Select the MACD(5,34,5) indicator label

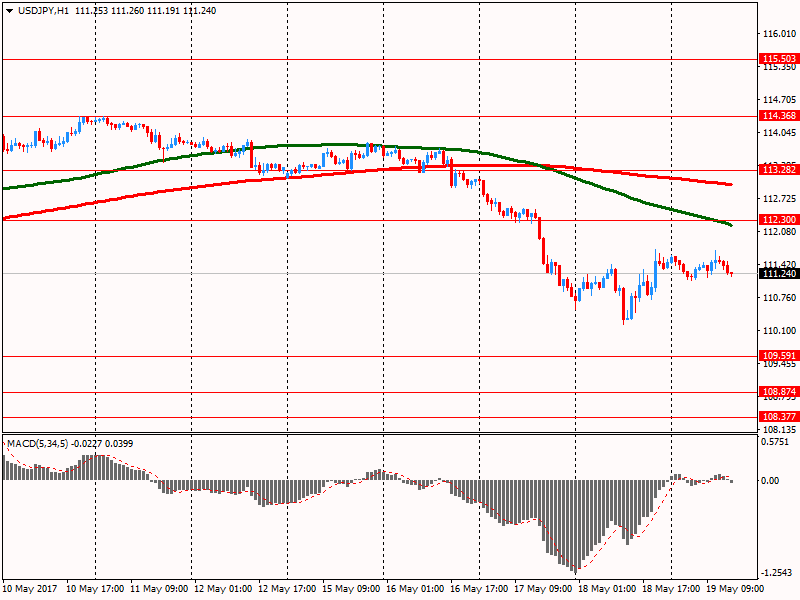click(x=37, y=444)
